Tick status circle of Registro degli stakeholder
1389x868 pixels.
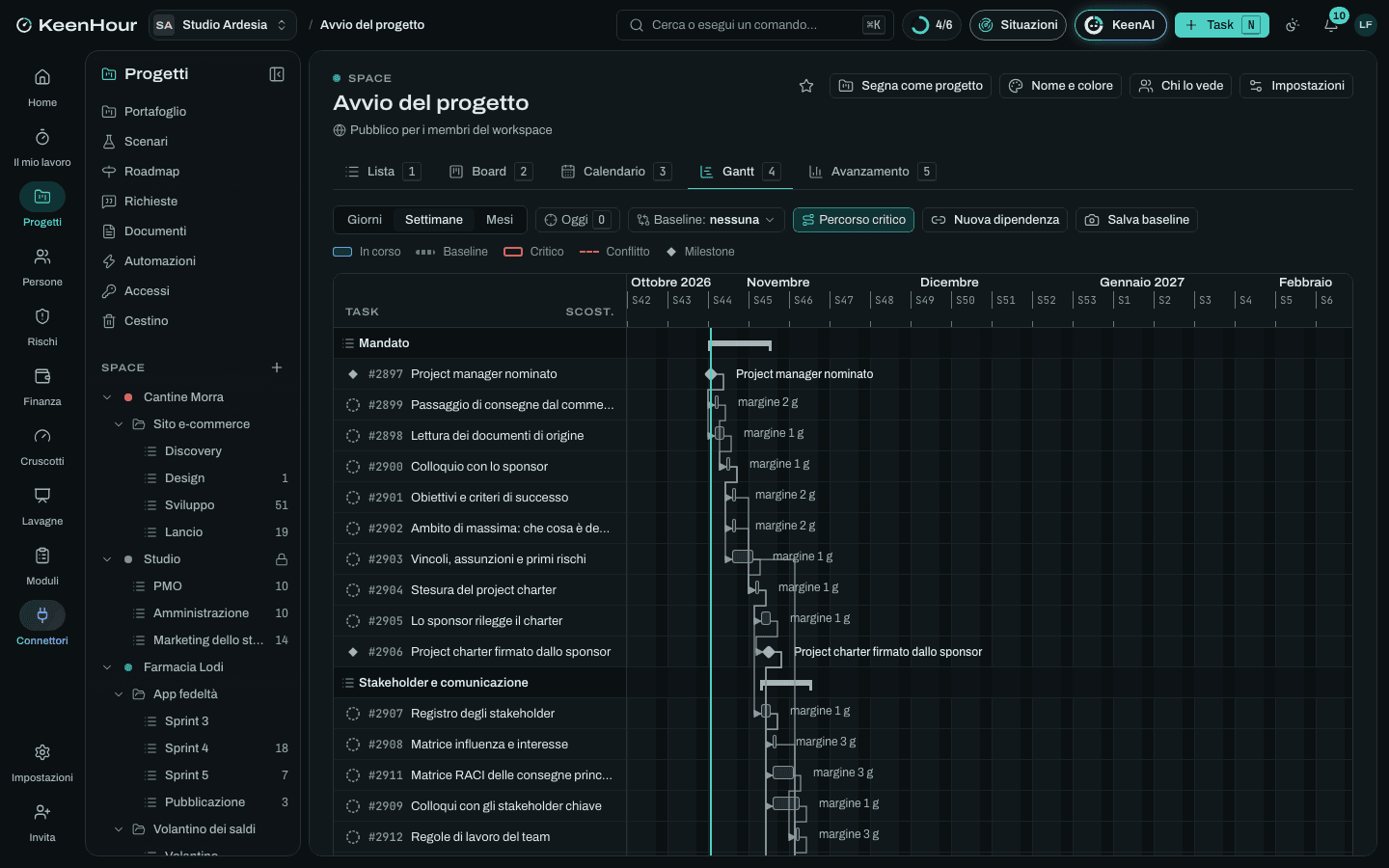tap(353, 714)
